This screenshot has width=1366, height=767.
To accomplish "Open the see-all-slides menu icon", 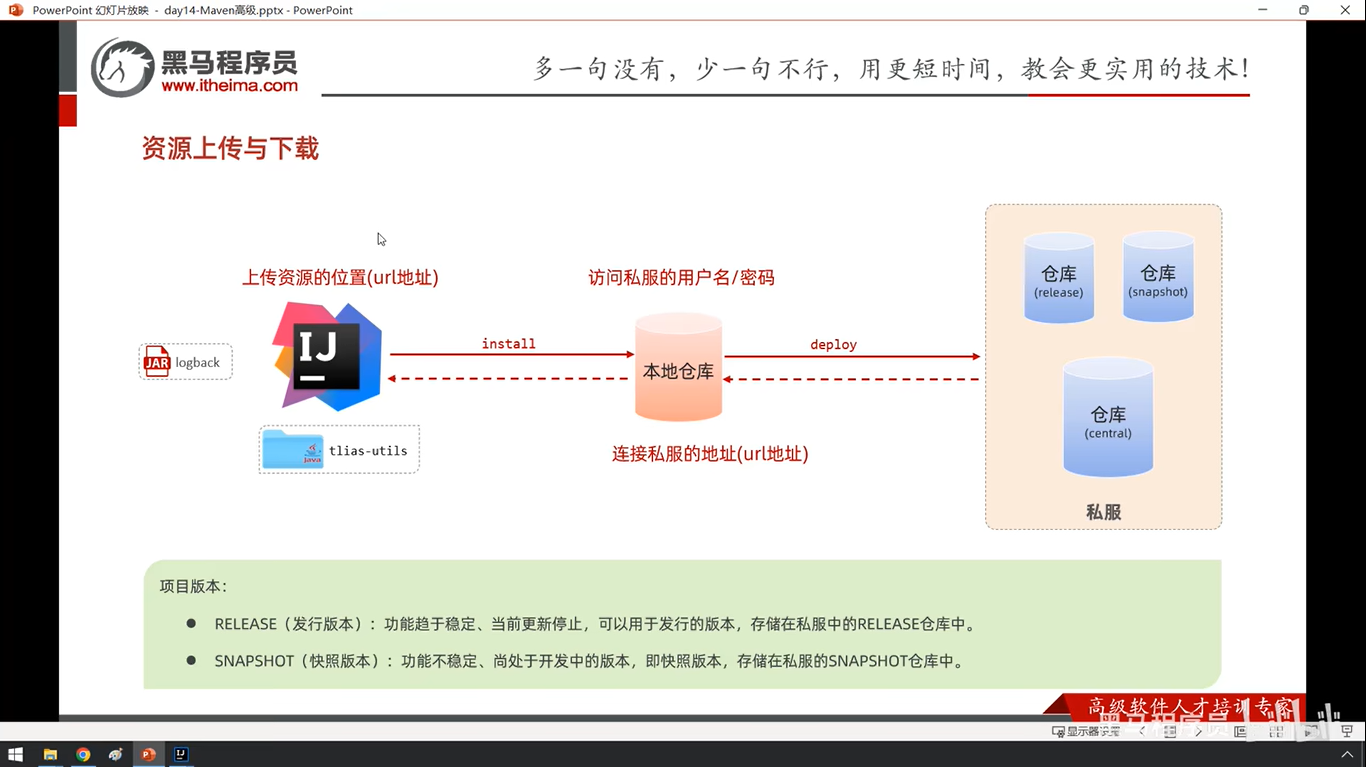I will (1170, 731).
